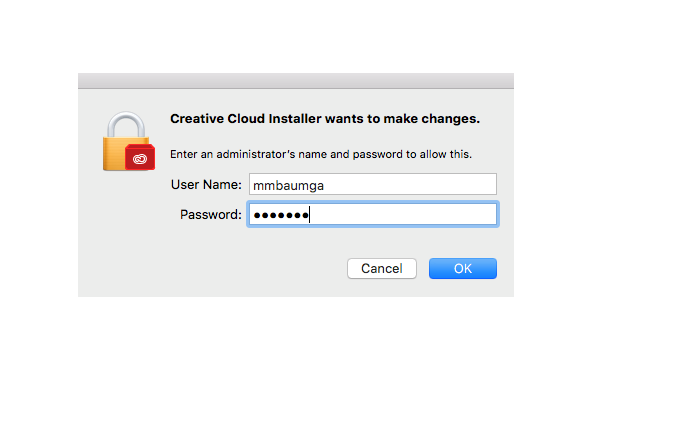Click the red Creative Cloud badge
Viewport: 694px width, 424px height.
pos(140,157)
